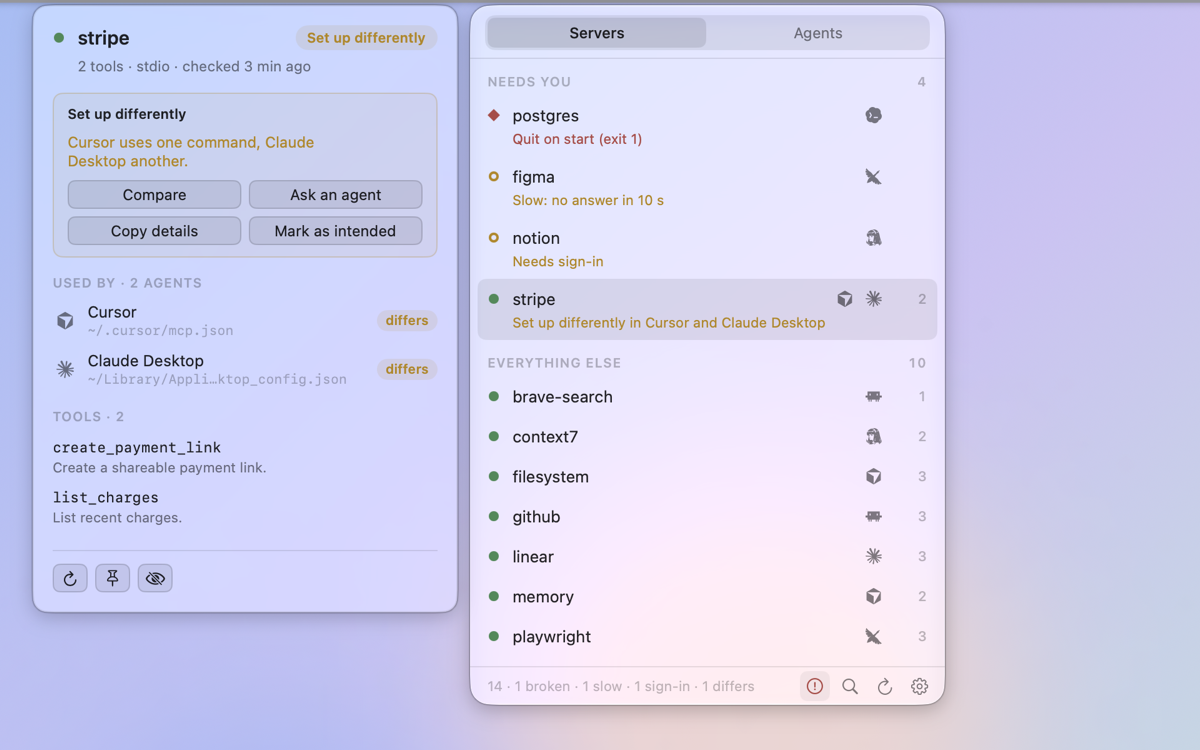Hide the stripe server with the eye-slash icon
Image resolution: width=1200 pixels, height=750 pixels.
pos(155,578)
